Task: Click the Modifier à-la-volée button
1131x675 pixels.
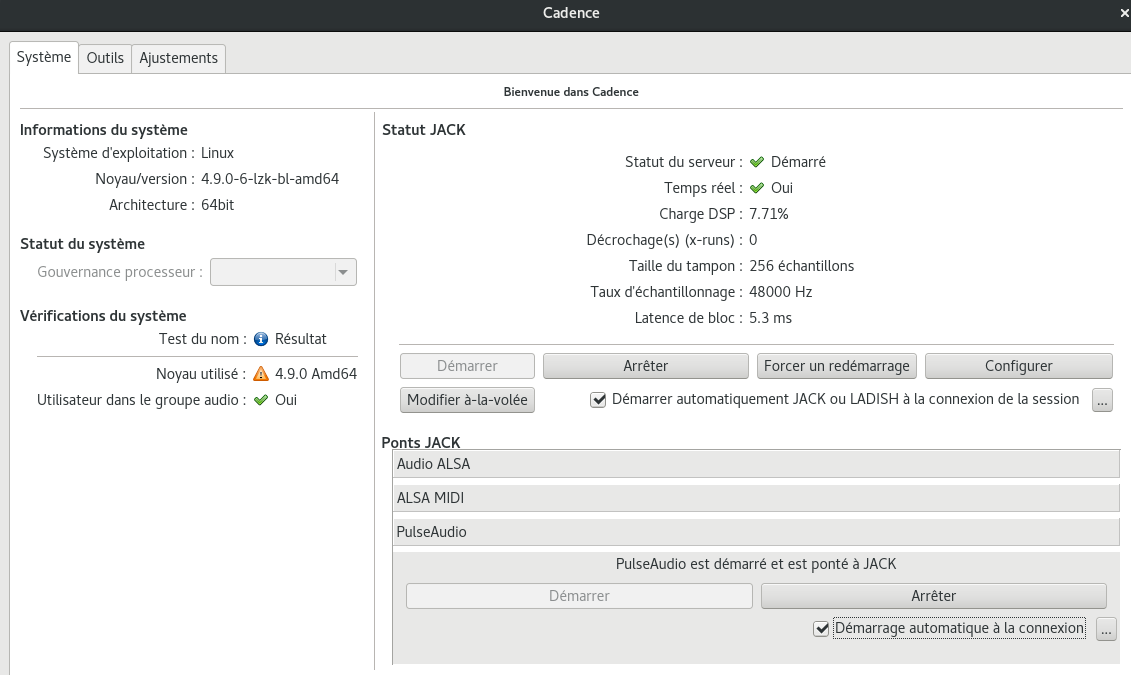Action: 467,400
